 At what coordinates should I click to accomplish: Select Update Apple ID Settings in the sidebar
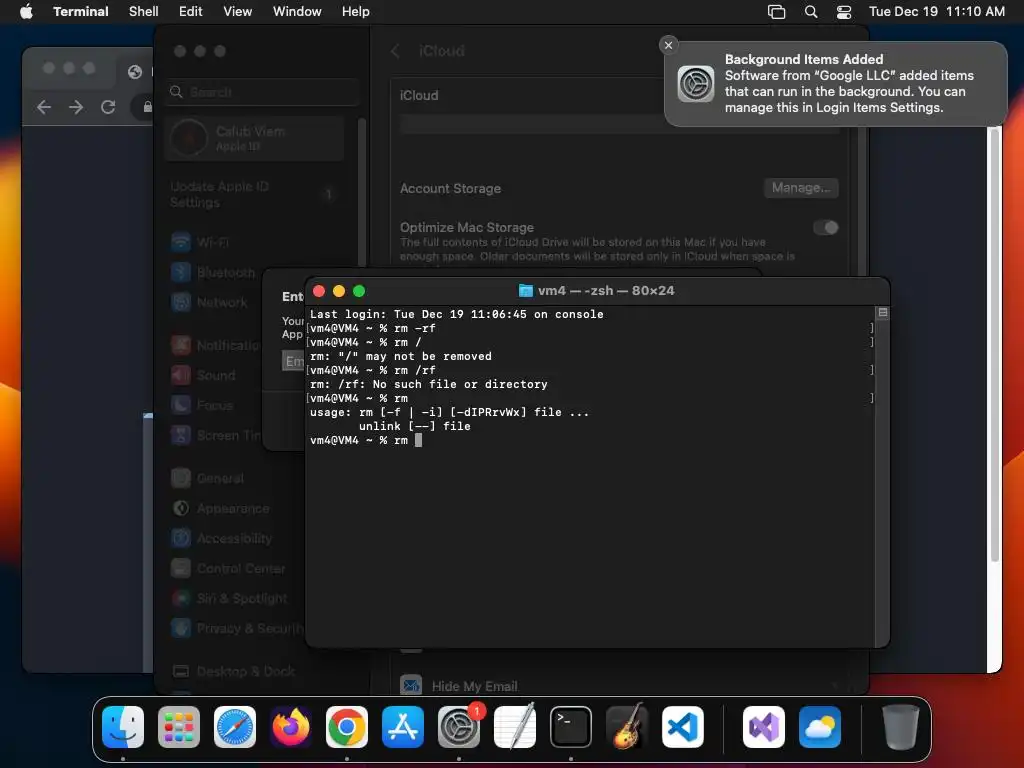point(254,195)
